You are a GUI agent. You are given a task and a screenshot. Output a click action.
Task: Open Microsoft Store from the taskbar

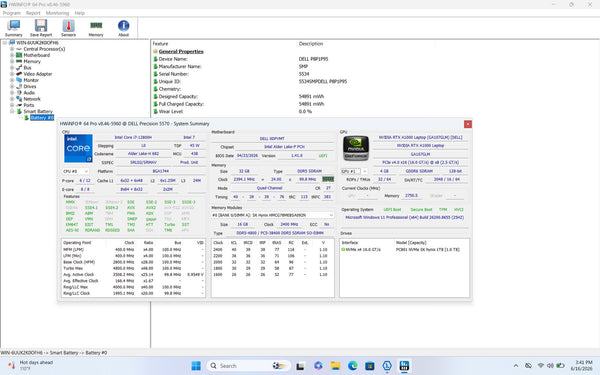click(x=370, y=366)
